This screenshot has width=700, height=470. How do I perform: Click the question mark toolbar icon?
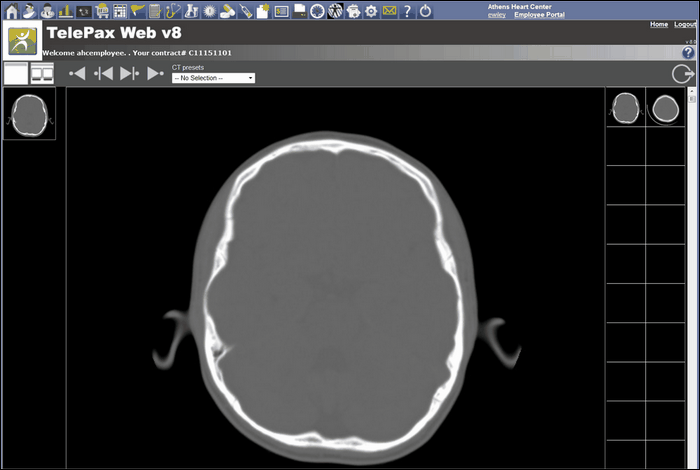click(407, 11)
